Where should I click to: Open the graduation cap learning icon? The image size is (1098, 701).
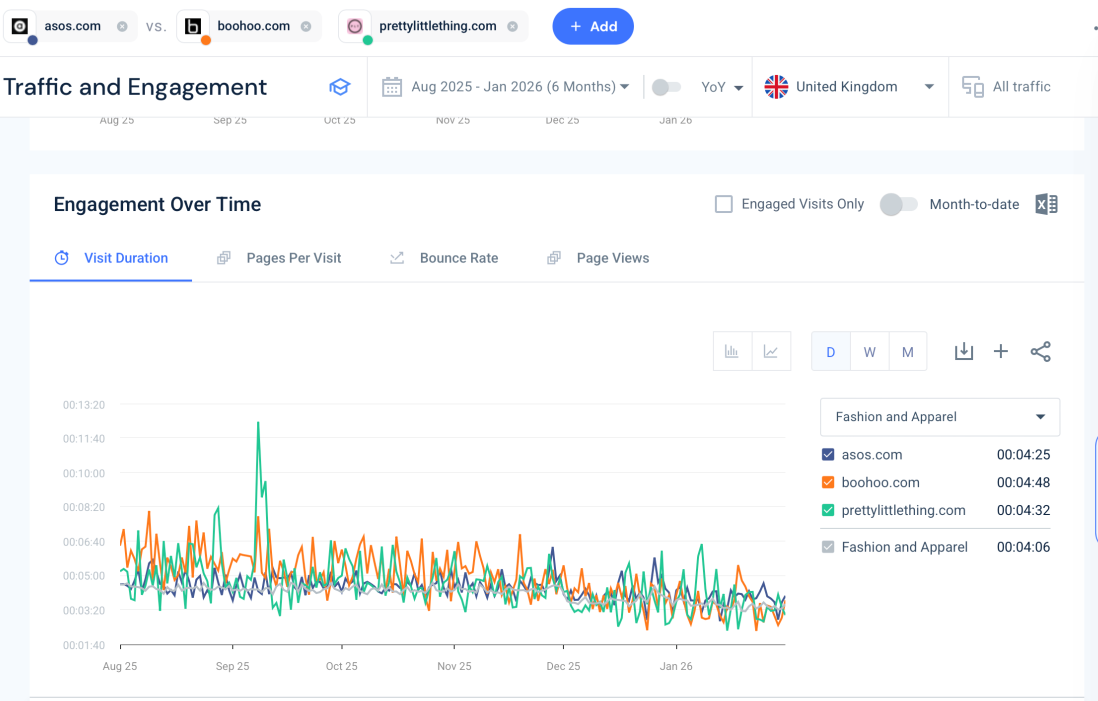[x=340, y=87]
